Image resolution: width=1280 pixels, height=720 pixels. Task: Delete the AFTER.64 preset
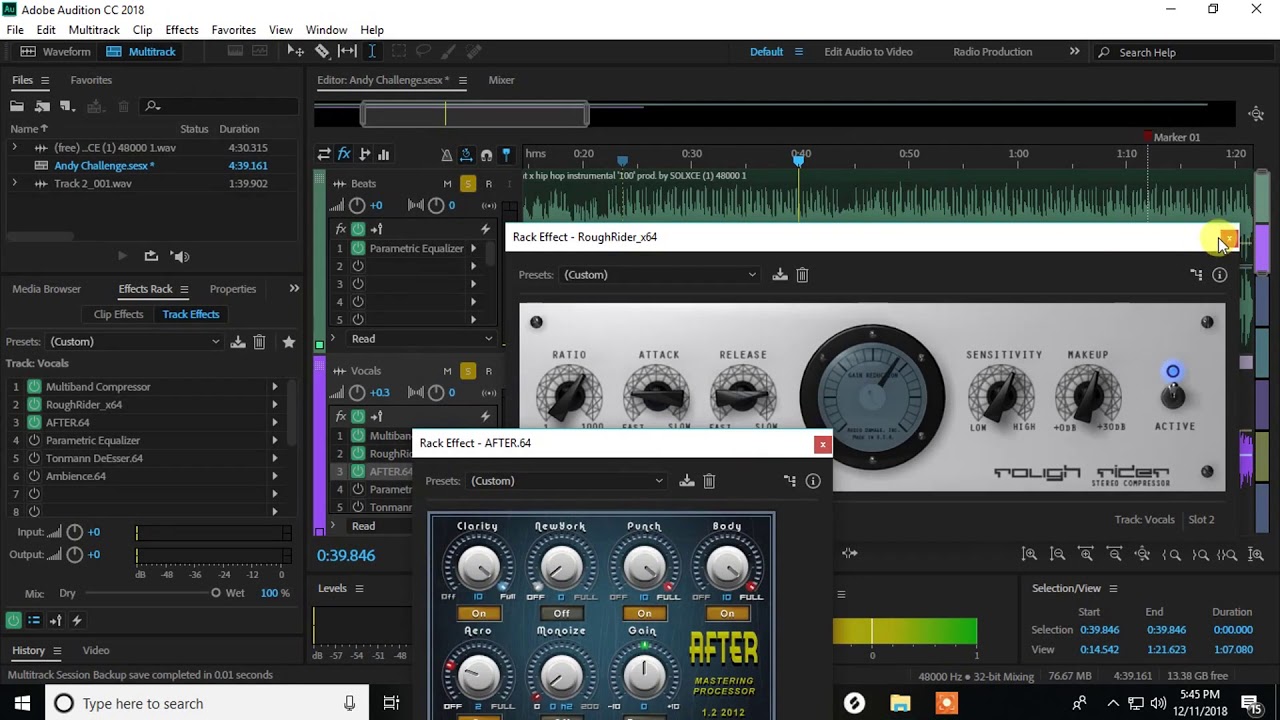tap(709, 481)
